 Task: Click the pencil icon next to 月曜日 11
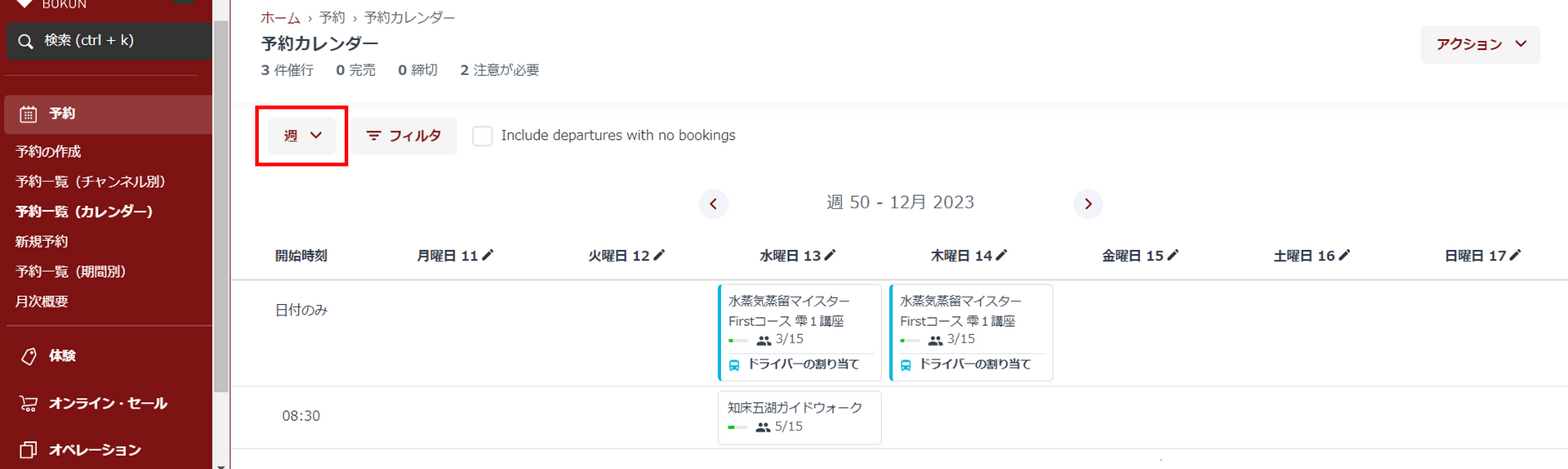click(488, 255)
